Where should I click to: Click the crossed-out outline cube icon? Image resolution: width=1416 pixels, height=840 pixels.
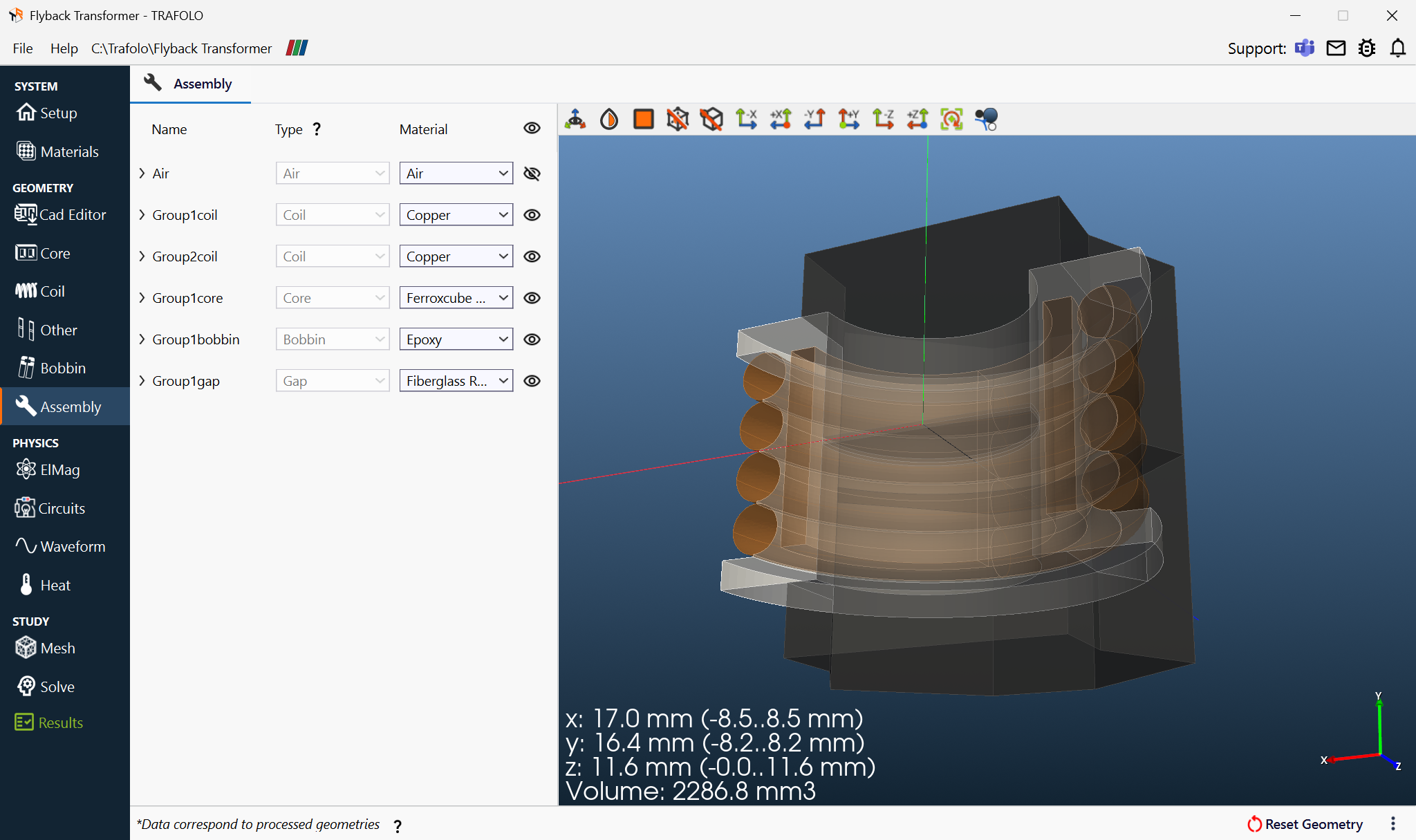[x=711, y=119]
